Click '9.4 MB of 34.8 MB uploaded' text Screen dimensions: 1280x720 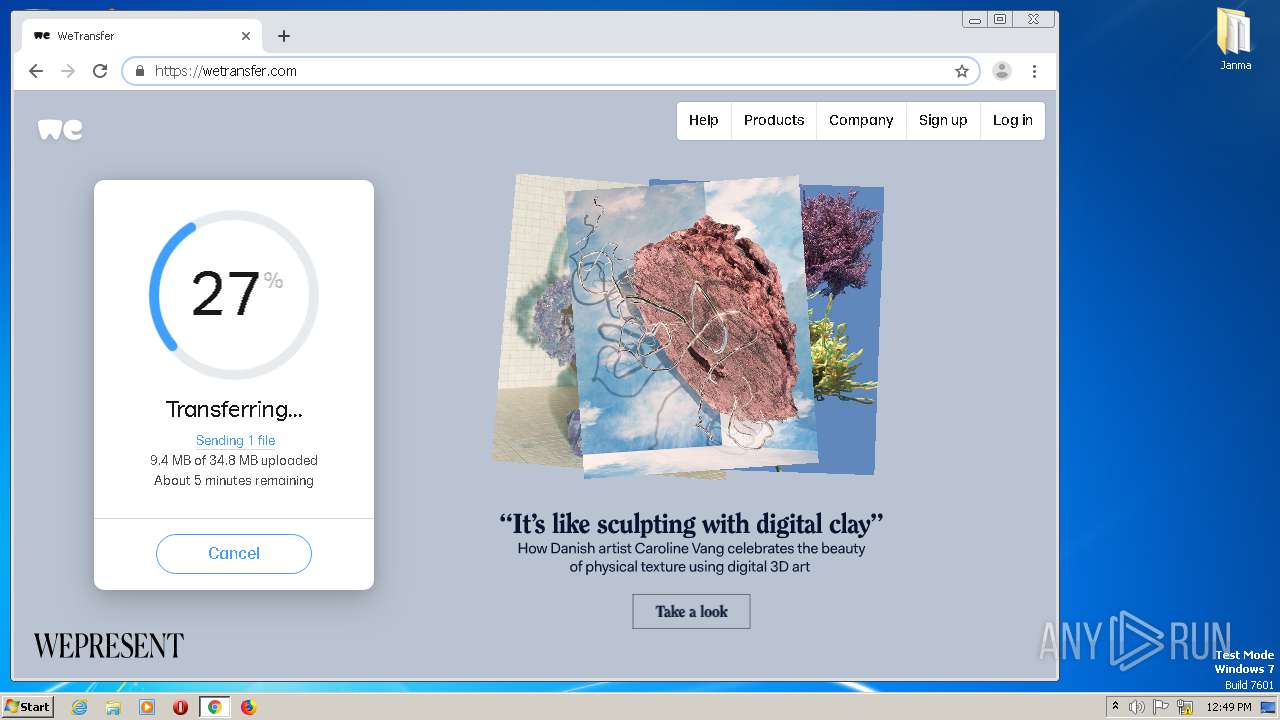[234, 460]
